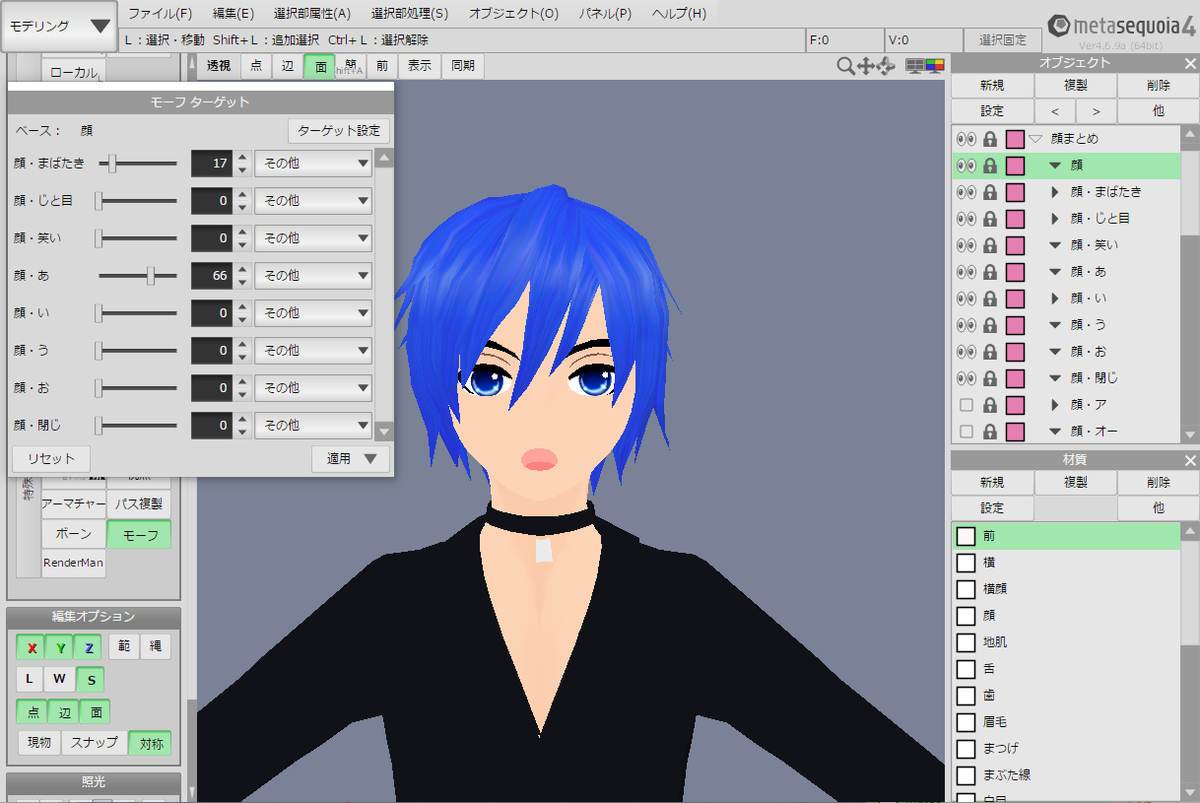
Task: Expand the 顔・まばたき tree node
Action: [1054, 192]
